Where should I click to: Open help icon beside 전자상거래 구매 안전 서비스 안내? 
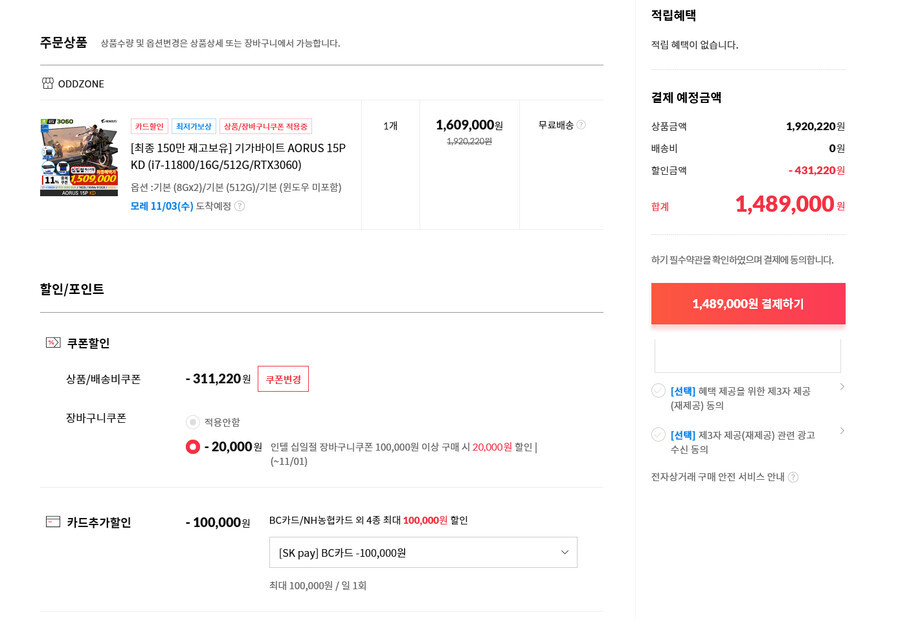point(793,477)
